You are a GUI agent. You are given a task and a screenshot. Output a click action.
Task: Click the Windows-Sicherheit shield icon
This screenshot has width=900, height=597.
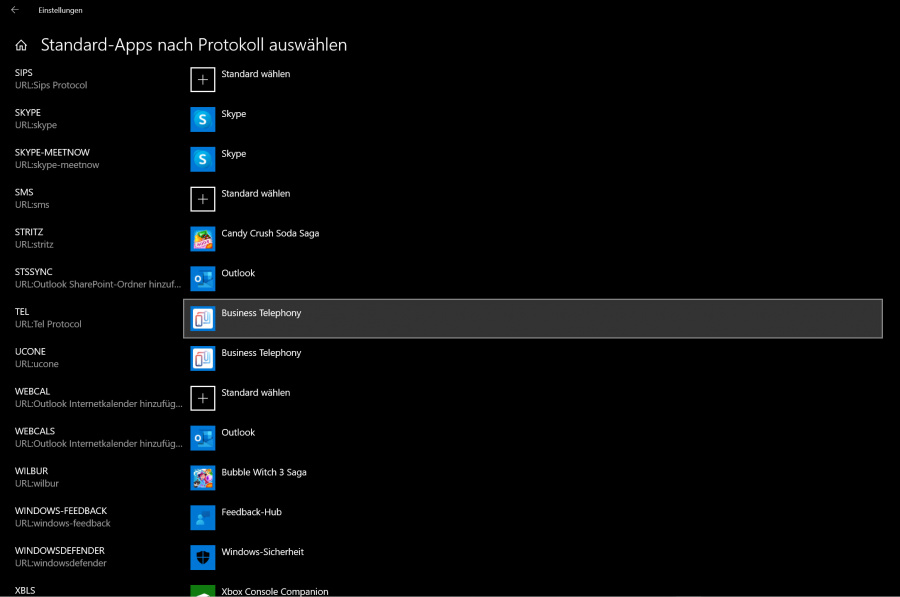203,557
